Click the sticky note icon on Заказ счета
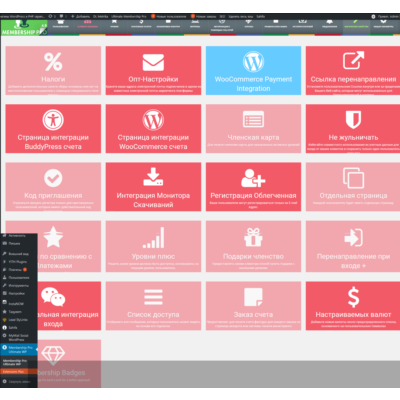The width and height of the screenshot is (400, 400). coord(253,297)
